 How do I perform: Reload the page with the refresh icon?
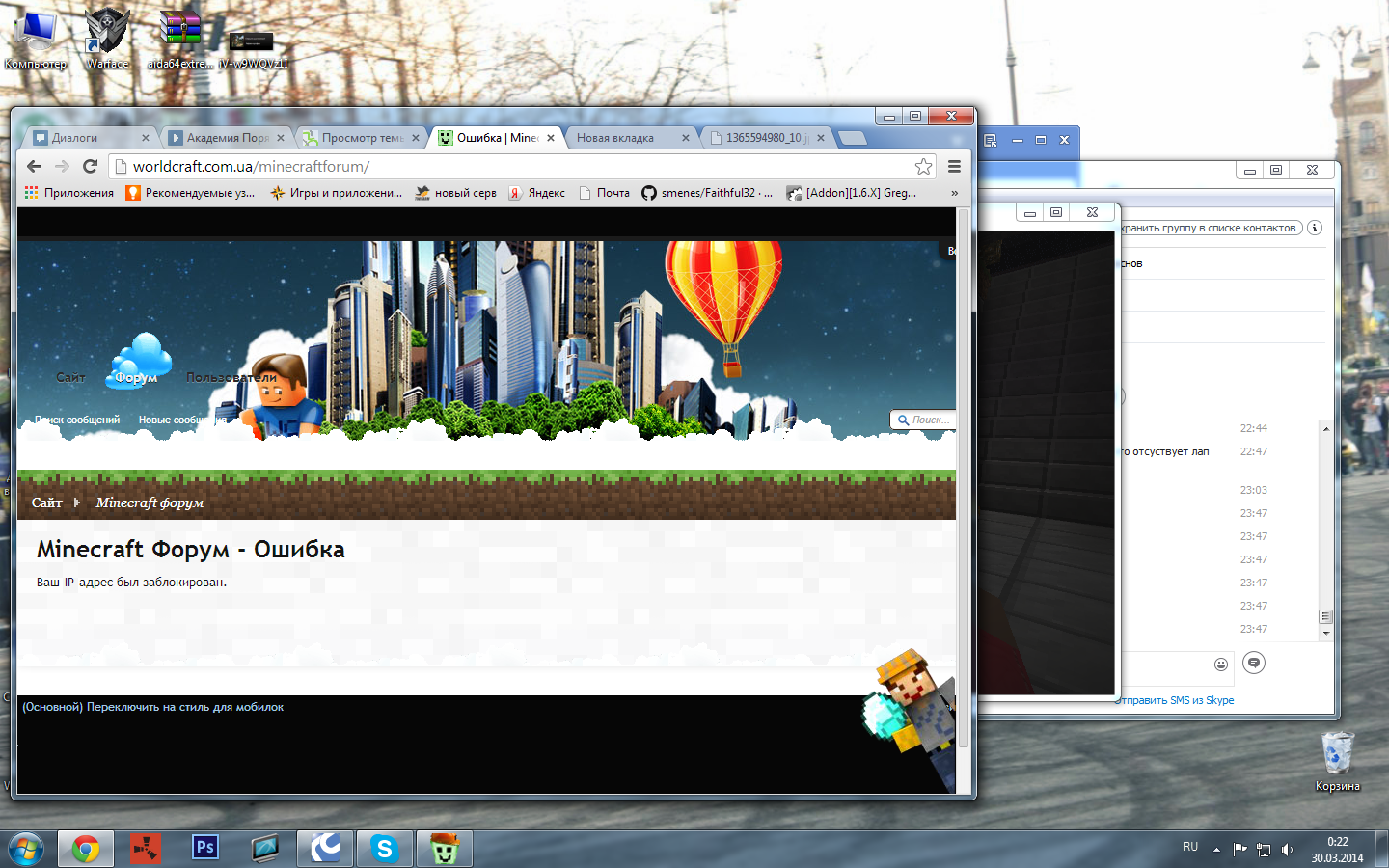coord(91,166)
